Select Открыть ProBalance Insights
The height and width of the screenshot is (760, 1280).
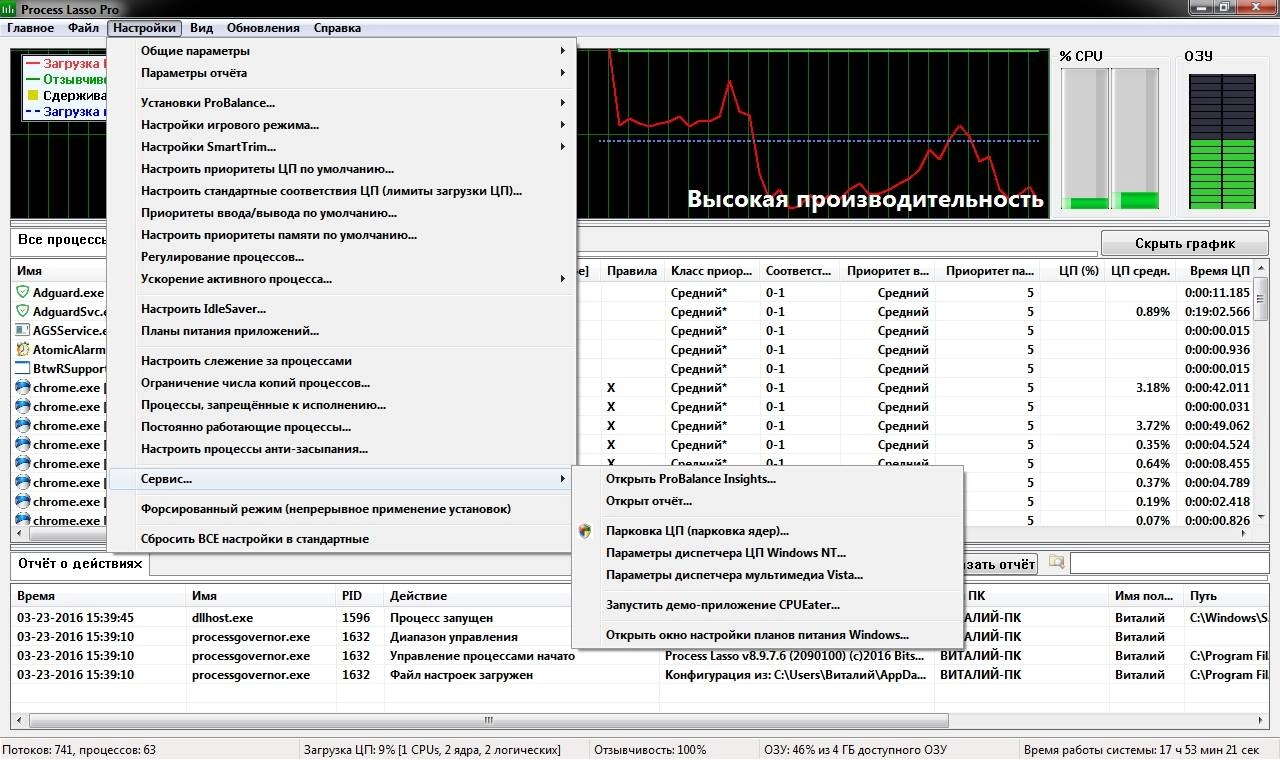767,479
